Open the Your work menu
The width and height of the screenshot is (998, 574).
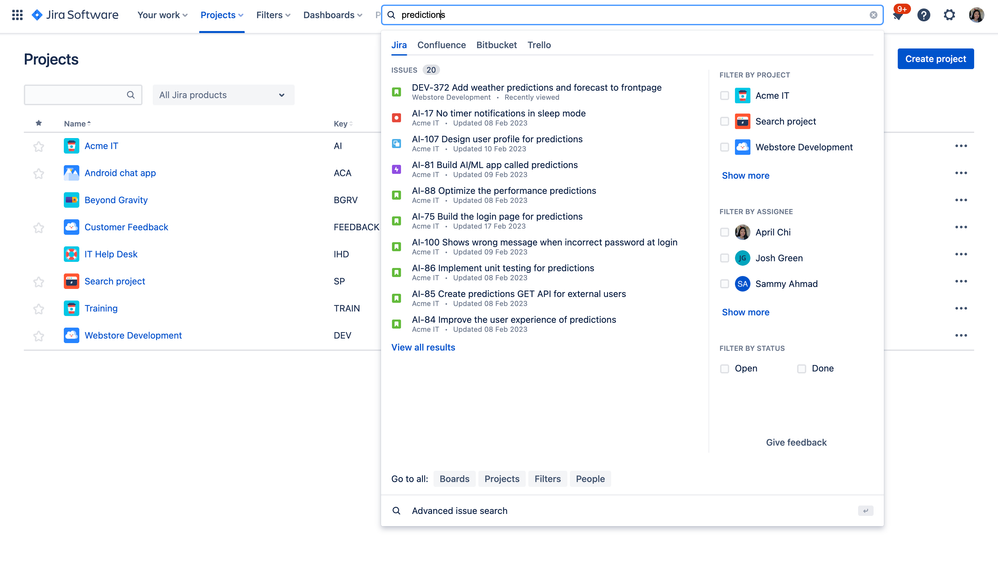(x=162, y=15)
